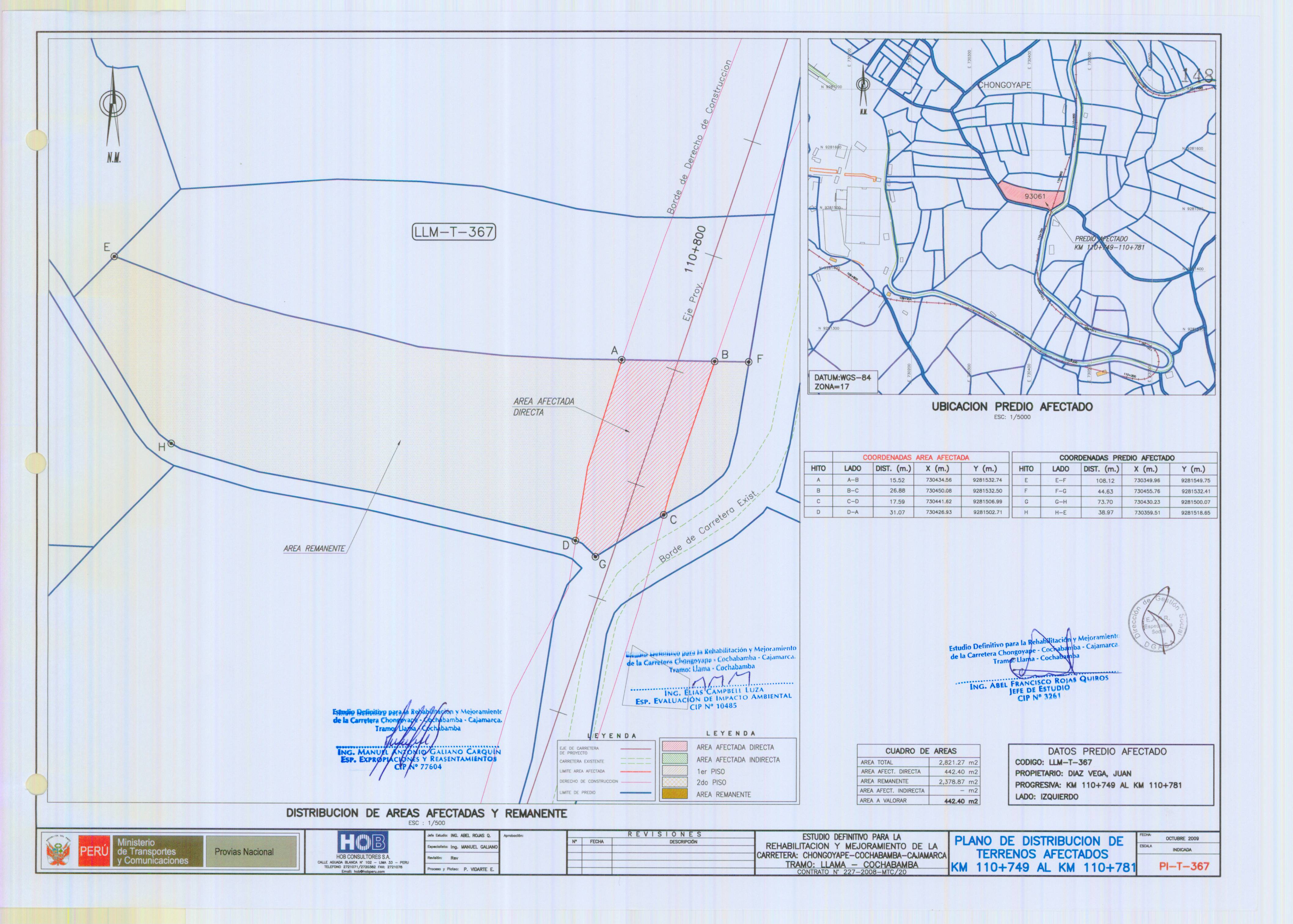Screen dimensions: 1293x924
Task: Click the CHONGOYAPE label on location map
Action: pyautogui.click(x=1005, y=85)
